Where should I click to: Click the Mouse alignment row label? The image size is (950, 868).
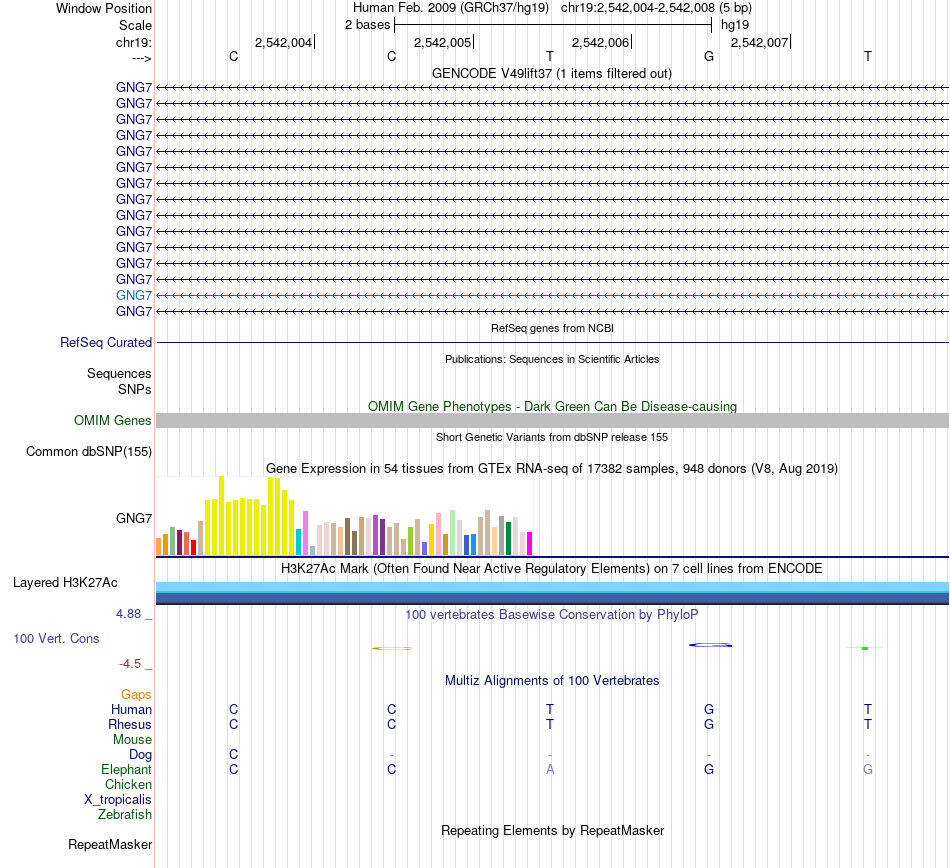[133, 740]
